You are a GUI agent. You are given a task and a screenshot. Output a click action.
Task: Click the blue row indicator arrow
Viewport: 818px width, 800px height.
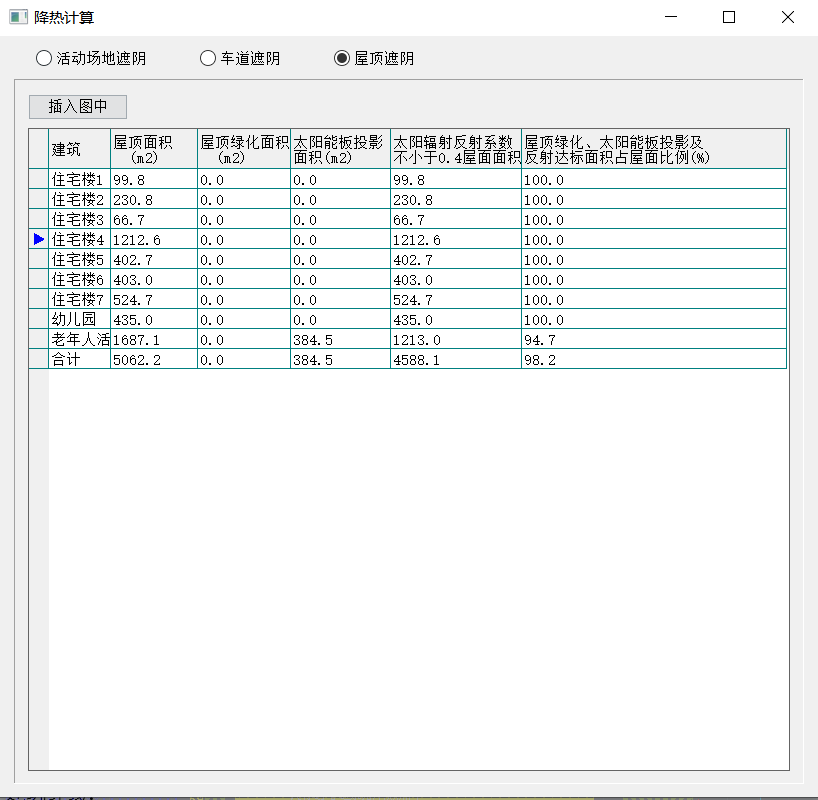click(39, 239)
